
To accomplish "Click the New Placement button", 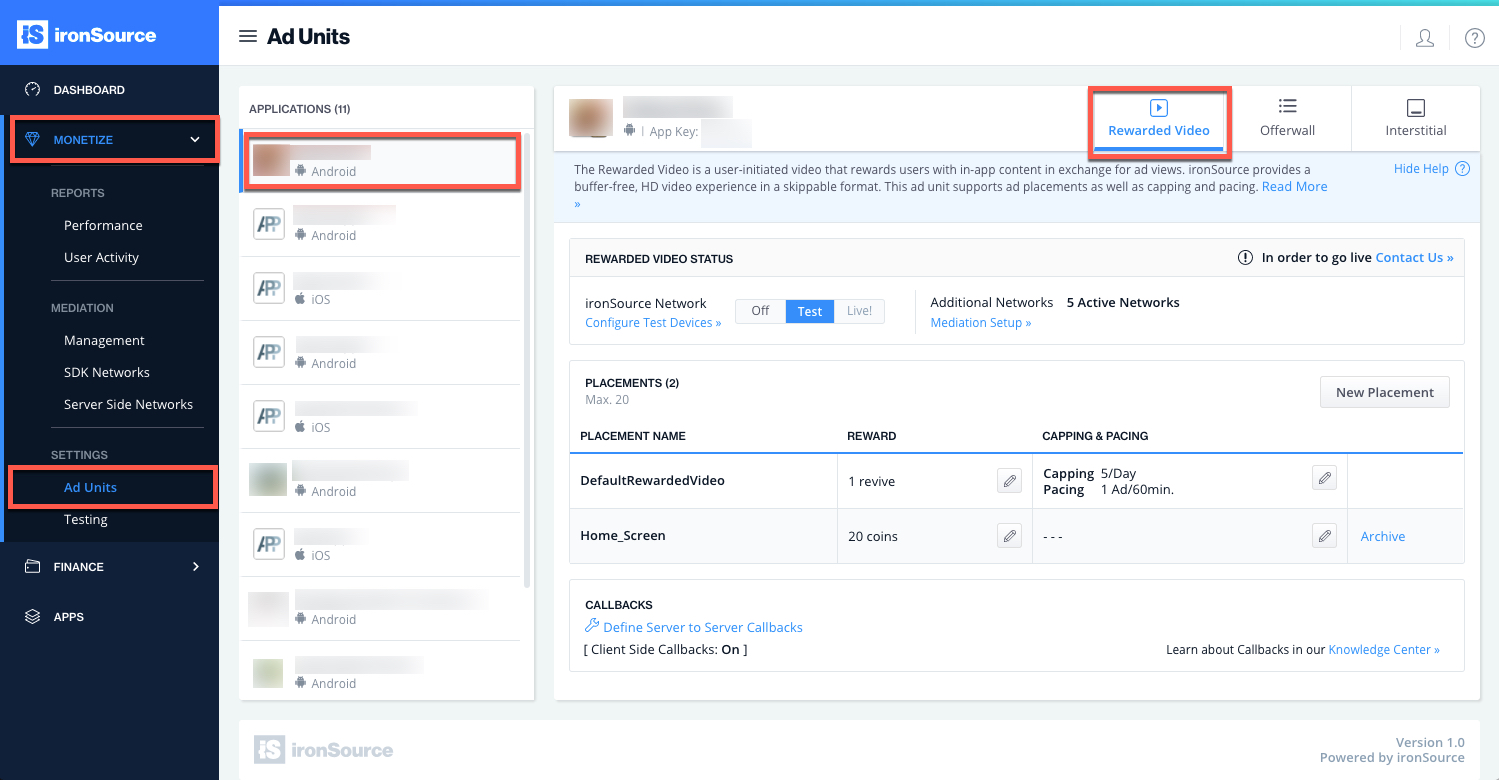I will (1384, 392).
